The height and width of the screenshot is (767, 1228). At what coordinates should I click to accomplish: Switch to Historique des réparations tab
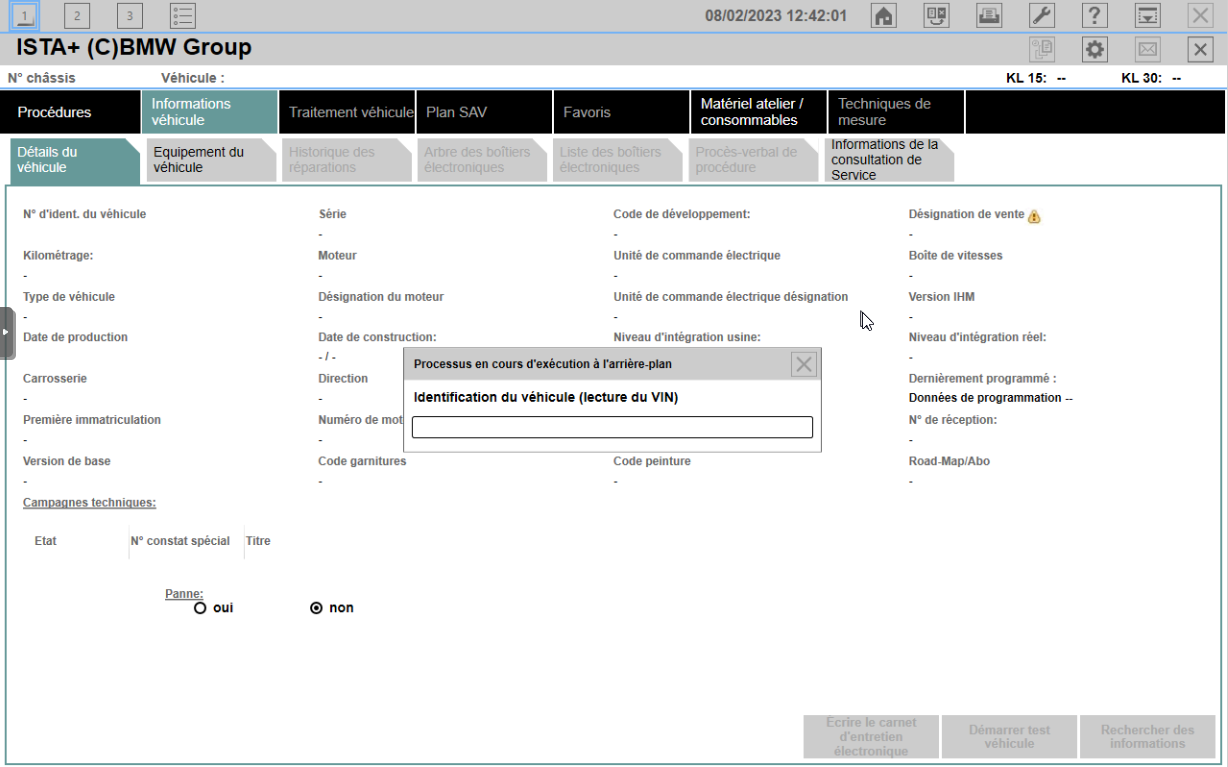click(x=345, y=160)
